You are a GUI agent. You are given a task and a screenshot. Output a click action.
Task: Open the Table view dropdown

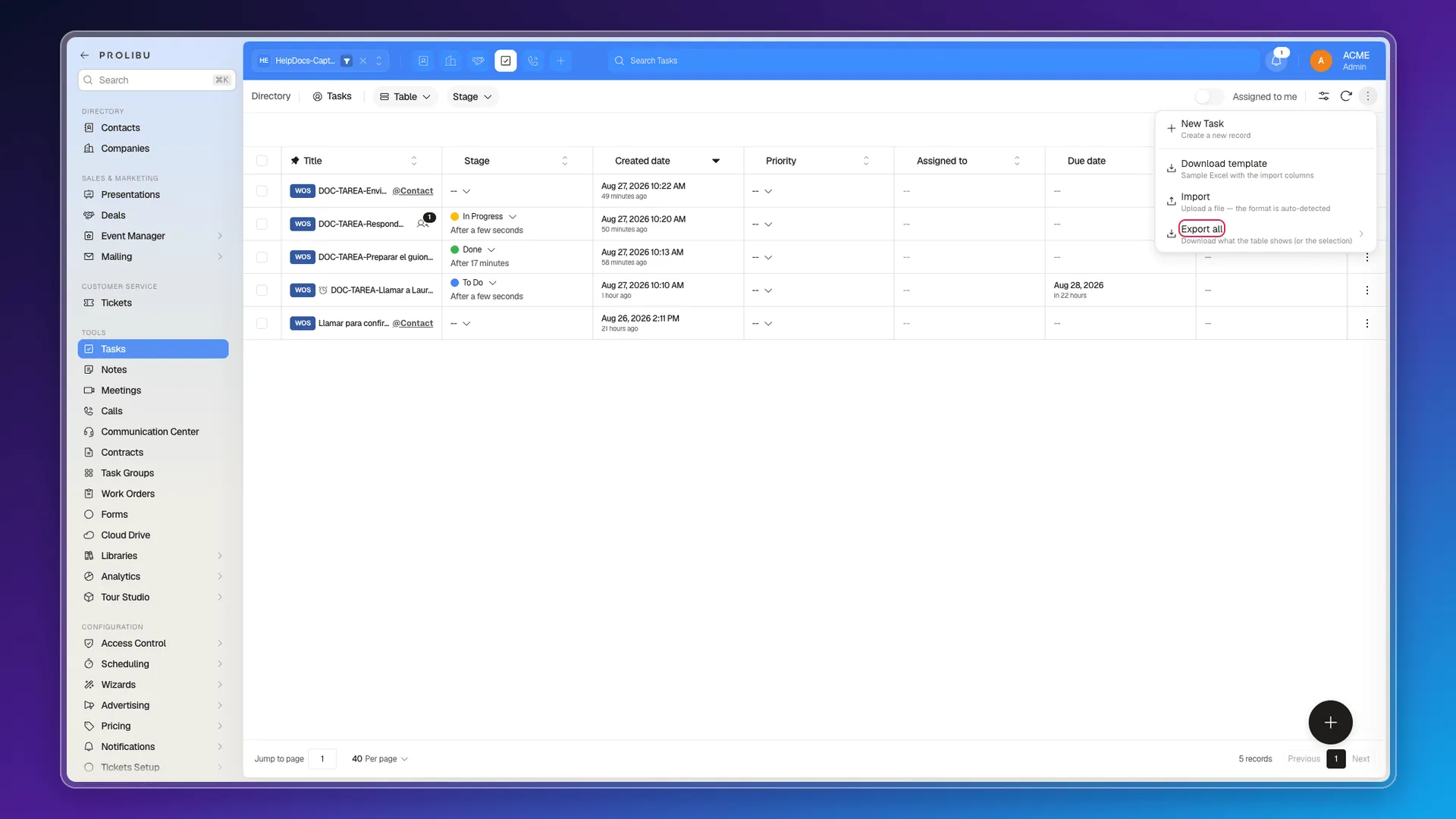coord(405,96)
